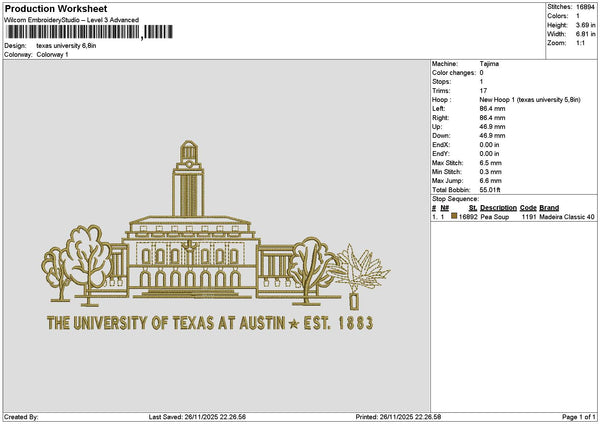Click Total Bobbin value "55.01ft"
The height and width of the screenshot is (424, 600).
point(490,190)
